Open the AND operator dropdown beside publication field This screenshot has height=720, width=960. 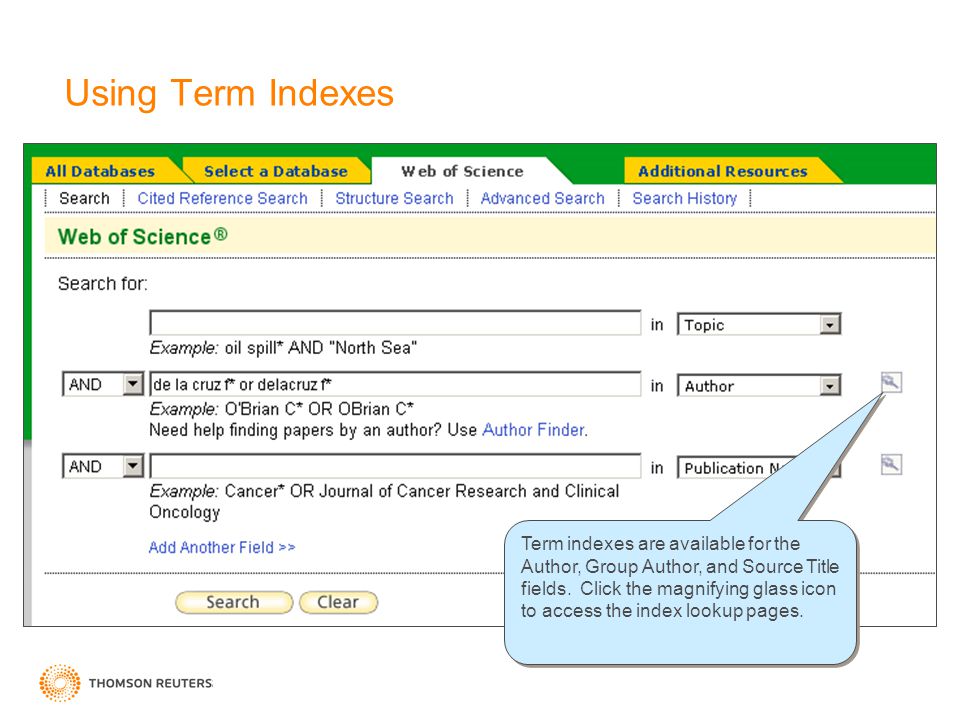103,467
